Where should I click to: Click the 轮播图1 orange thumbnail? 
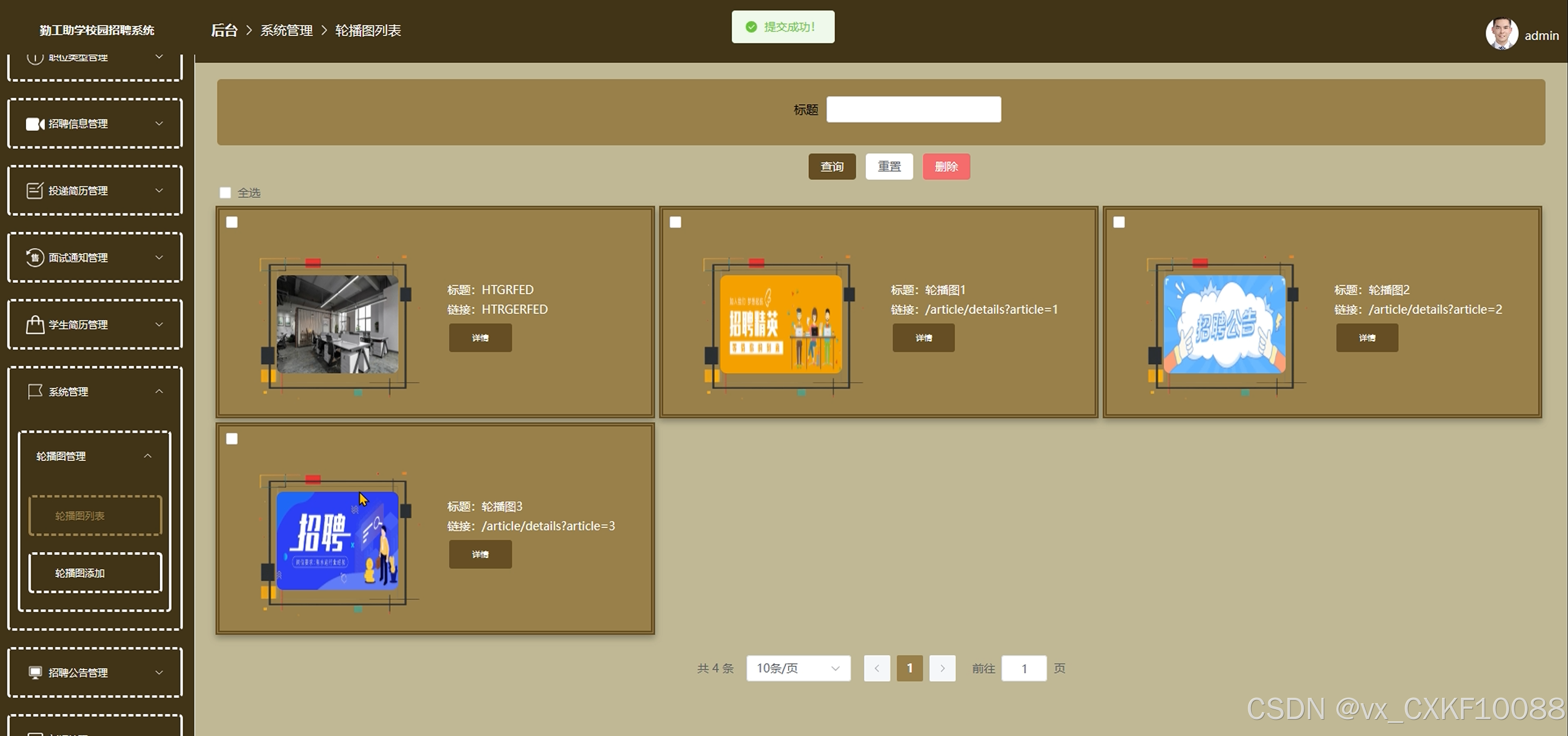780,324
